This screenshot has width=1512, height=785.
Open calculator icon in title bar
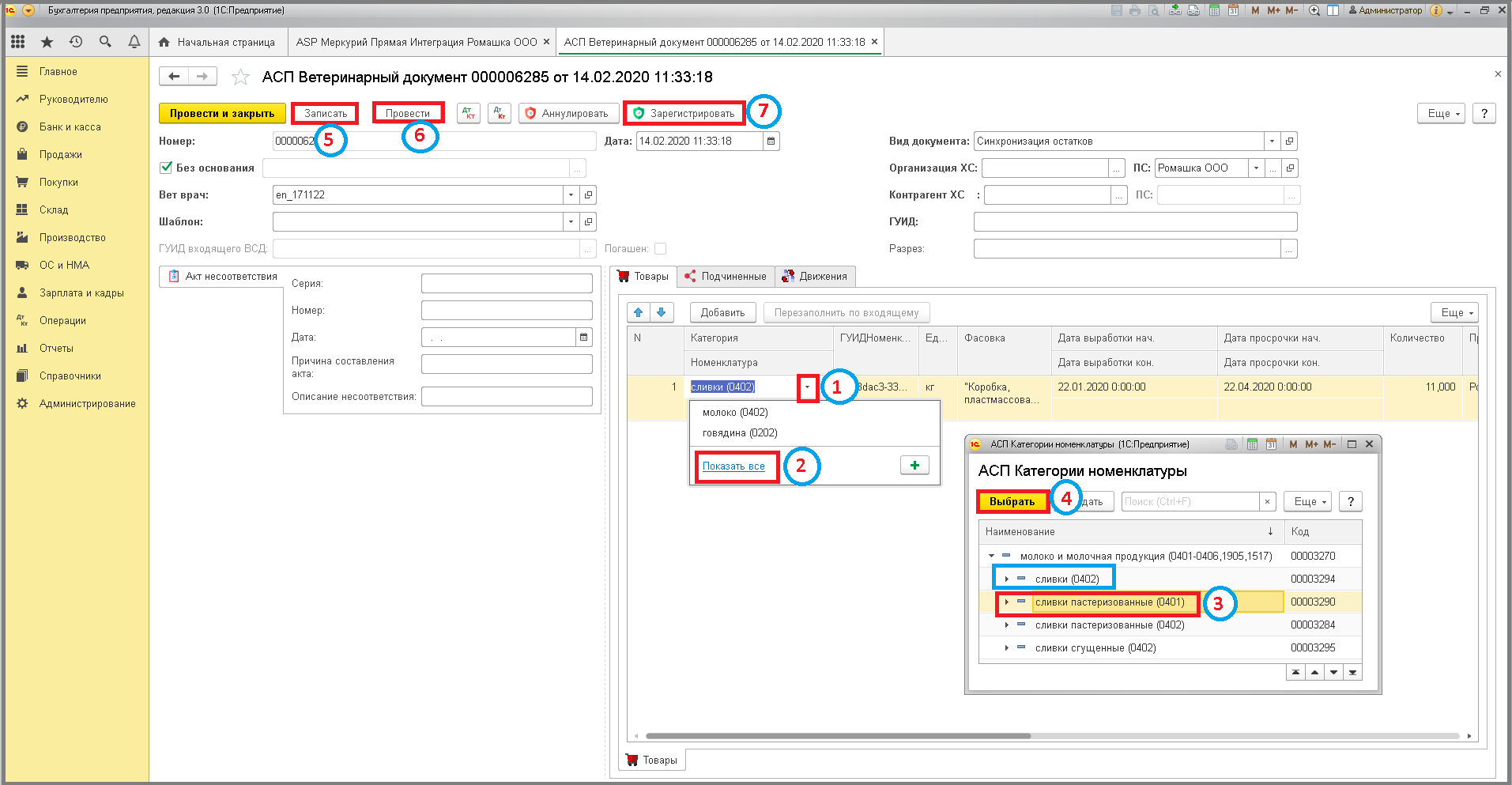1212,10
